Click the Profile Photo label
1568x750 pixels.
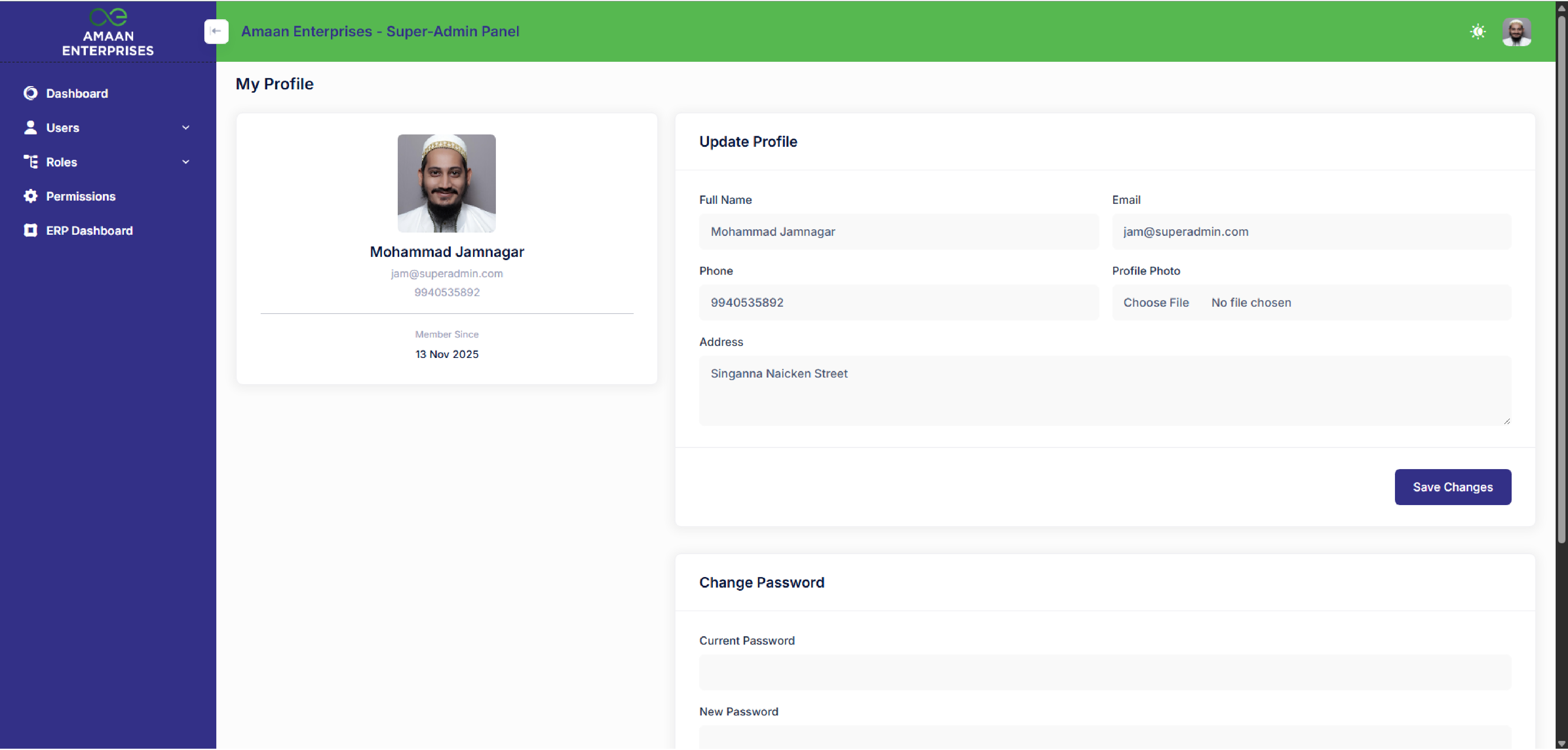point(1146,271)
